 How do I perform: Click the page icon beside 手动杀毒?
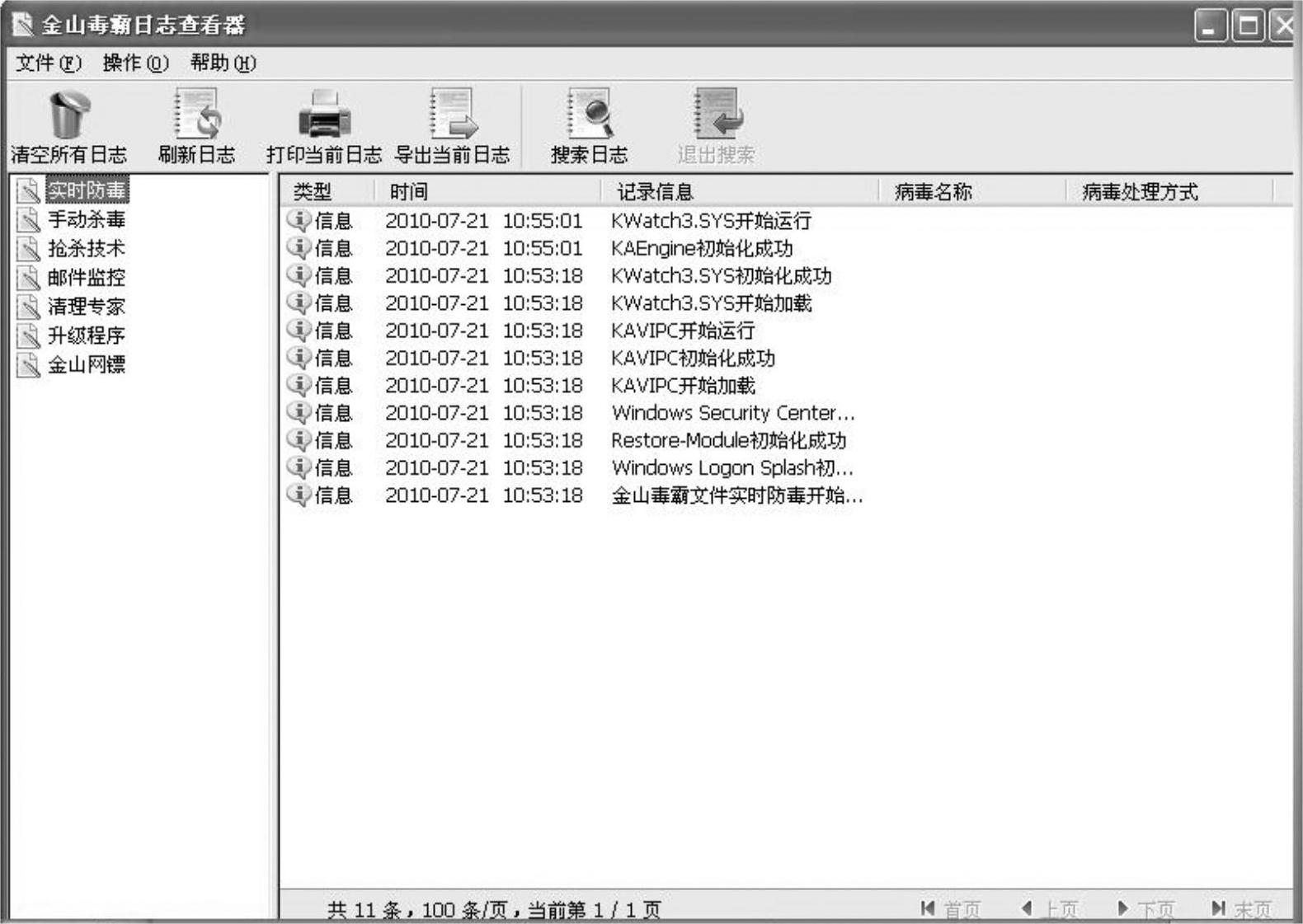click(x=28, y=219)
